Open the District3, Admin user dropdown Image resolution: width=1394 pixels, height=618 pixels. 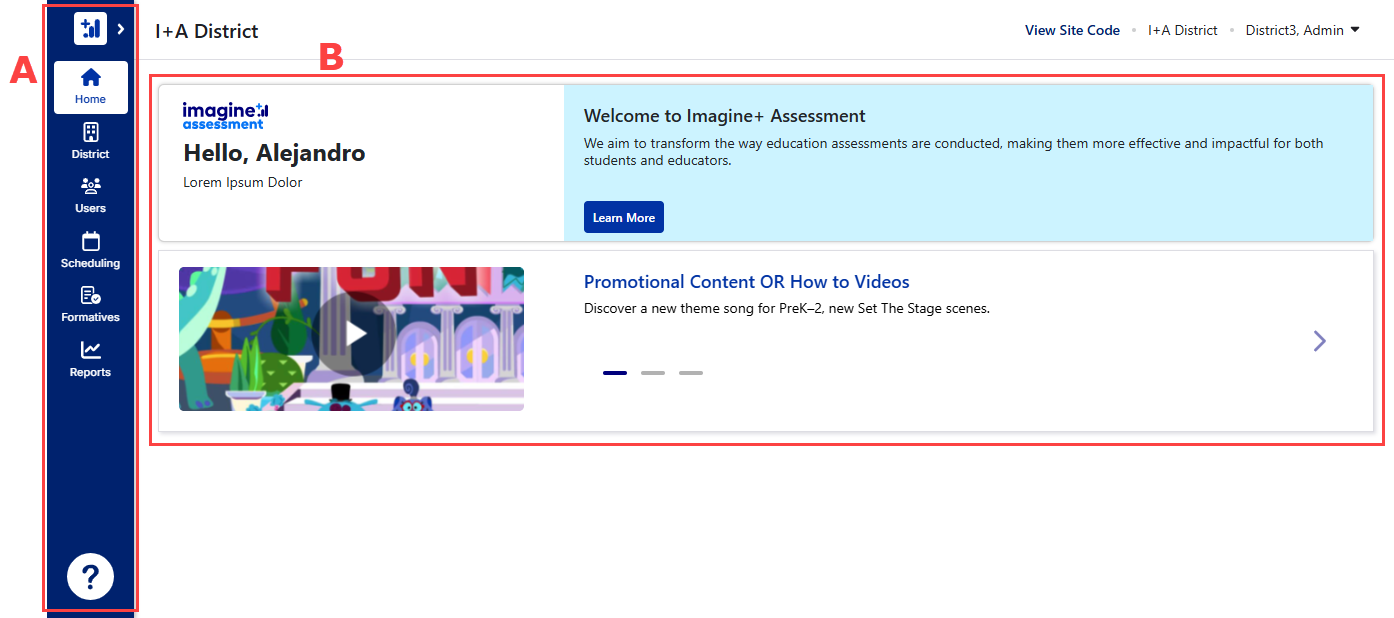point(1302,30)
